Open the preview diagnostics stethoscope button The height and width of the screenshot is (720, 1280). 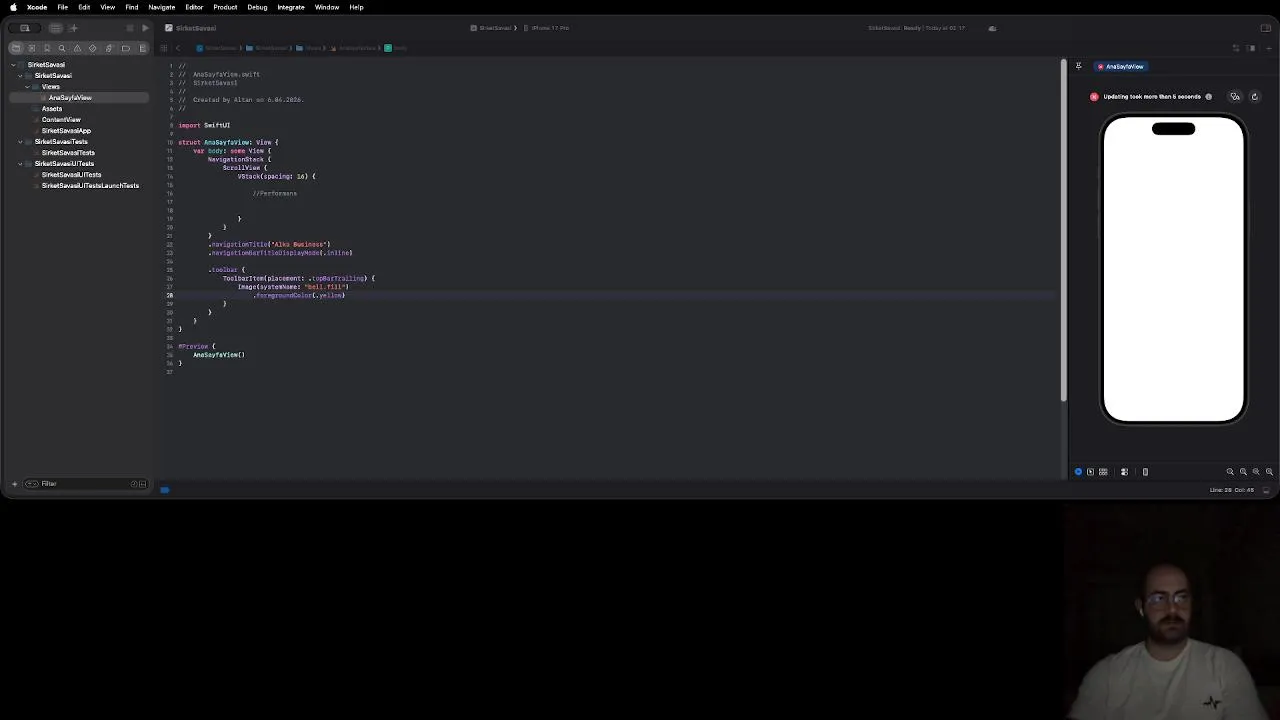tap(1235, 97)
